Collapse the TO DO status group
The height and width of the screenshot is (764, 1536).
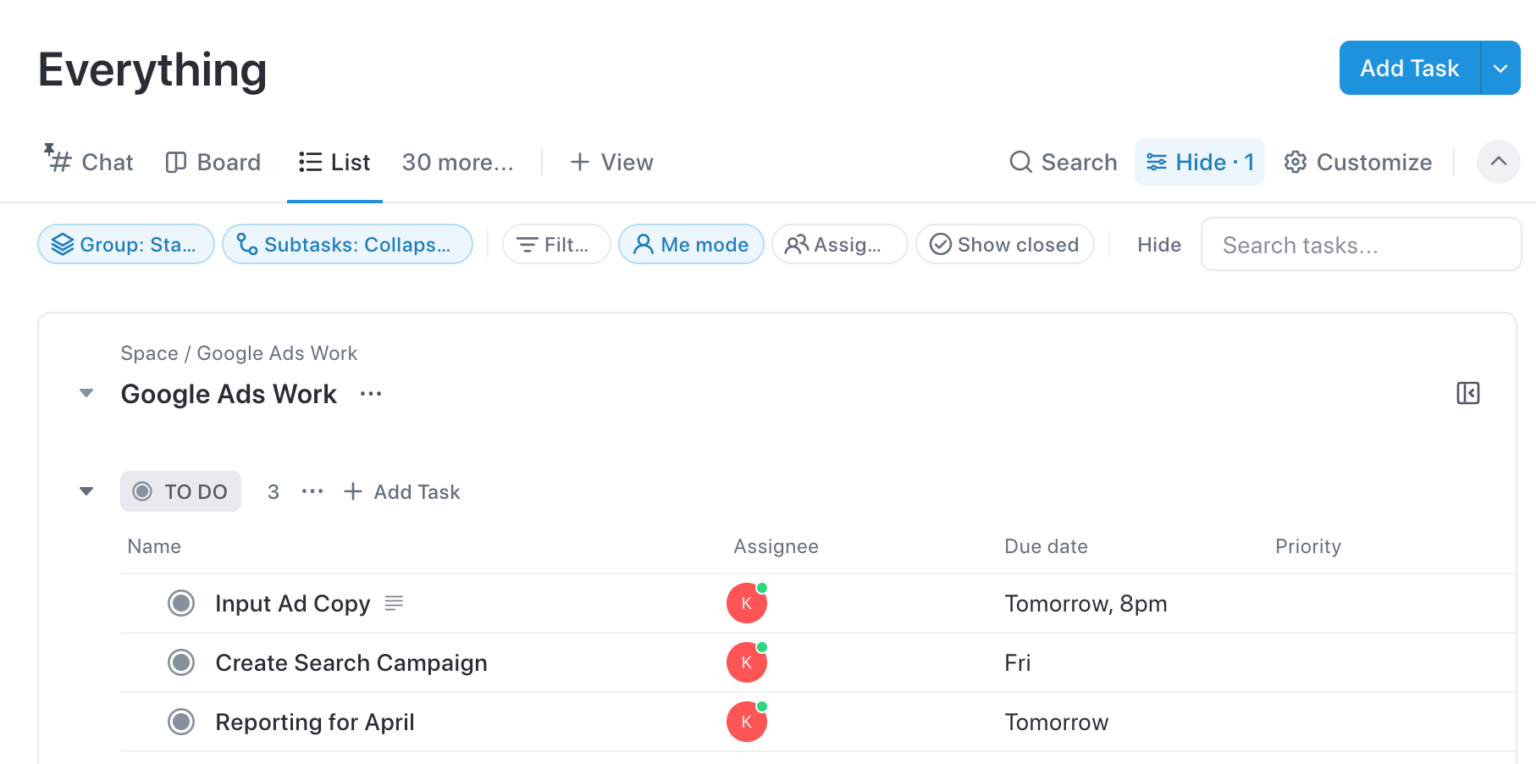point(87,491)
